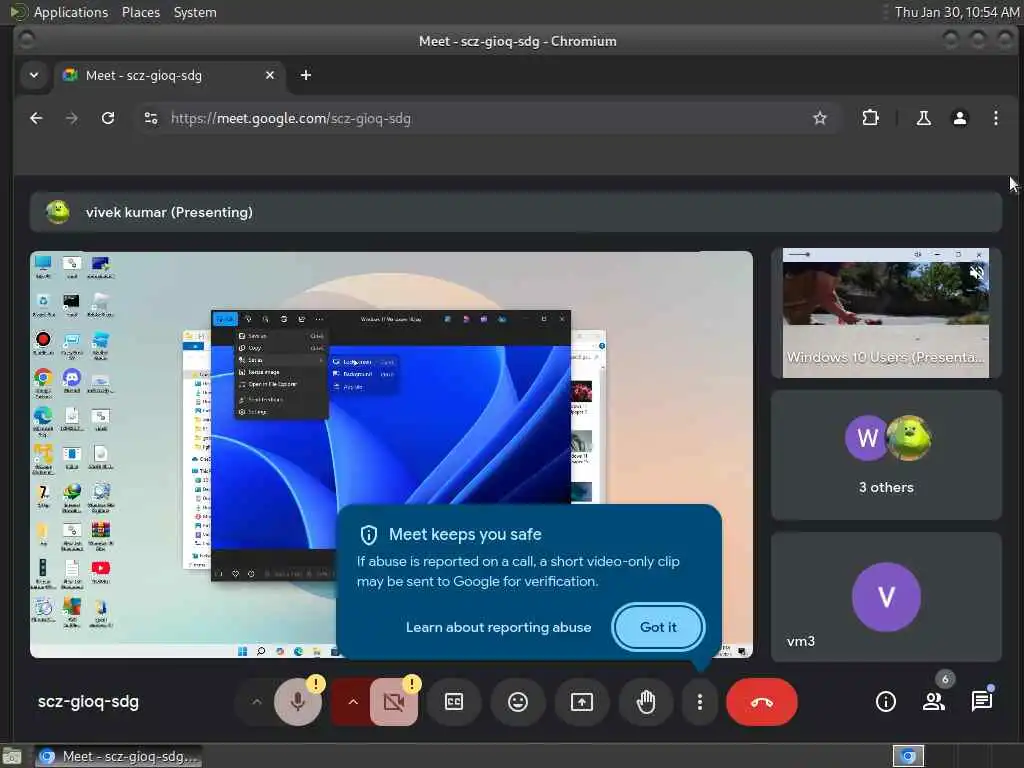
Task: Click the browser forward arrow
Action: pyautogui.click(x=72, y=118)
